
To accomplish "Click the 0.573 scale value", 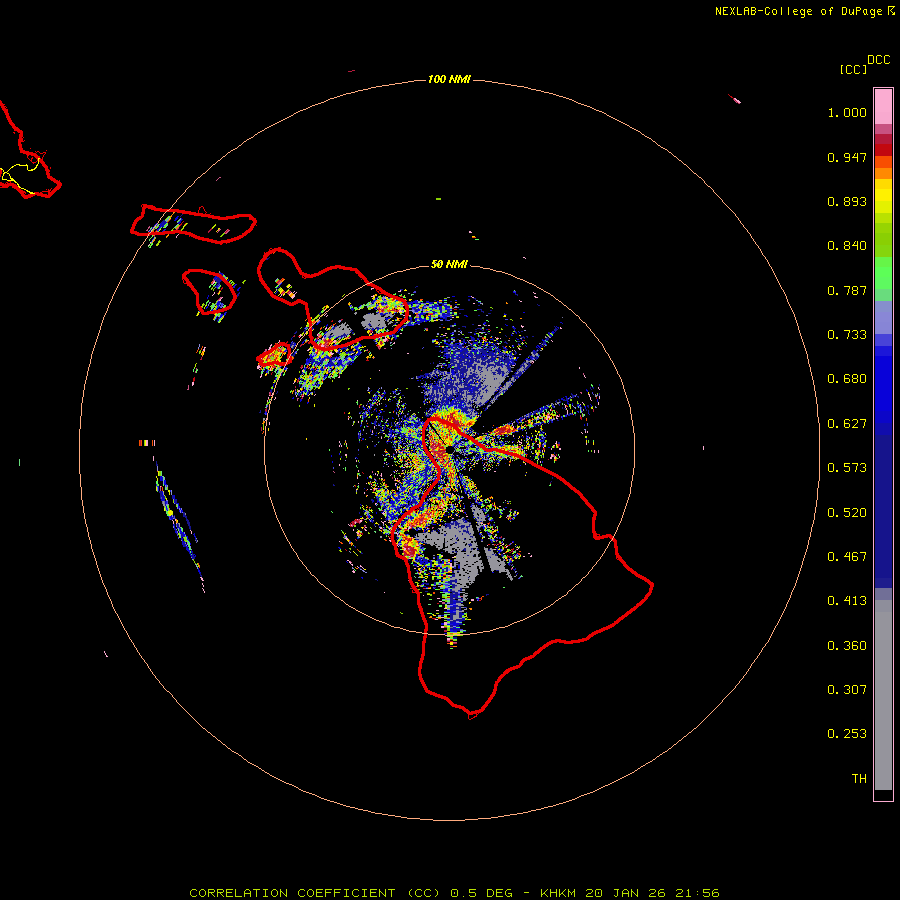I will tap(847, 468).
